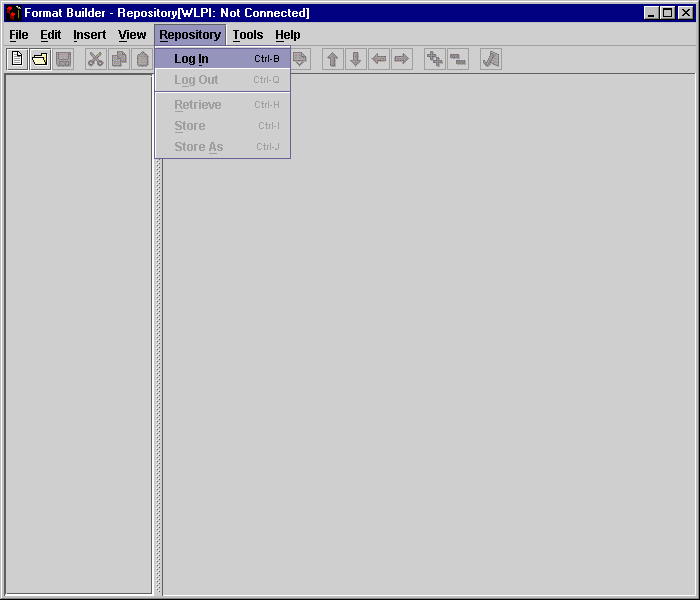Choose Retrieve from Repository menu
Screen dimensions: 700x600
[x=223, y=105]
